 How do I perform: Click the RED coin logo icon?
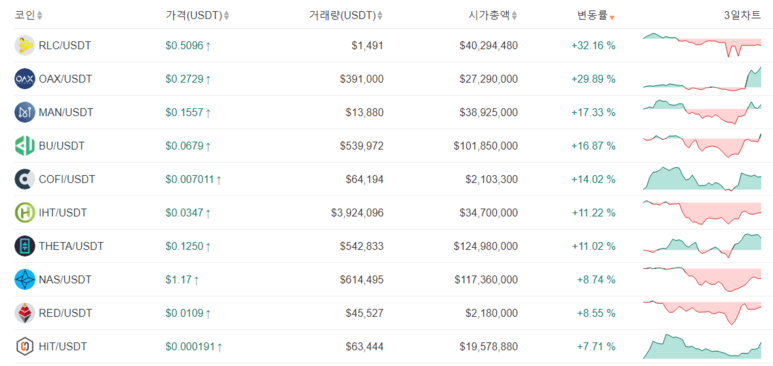click(24, 313)
